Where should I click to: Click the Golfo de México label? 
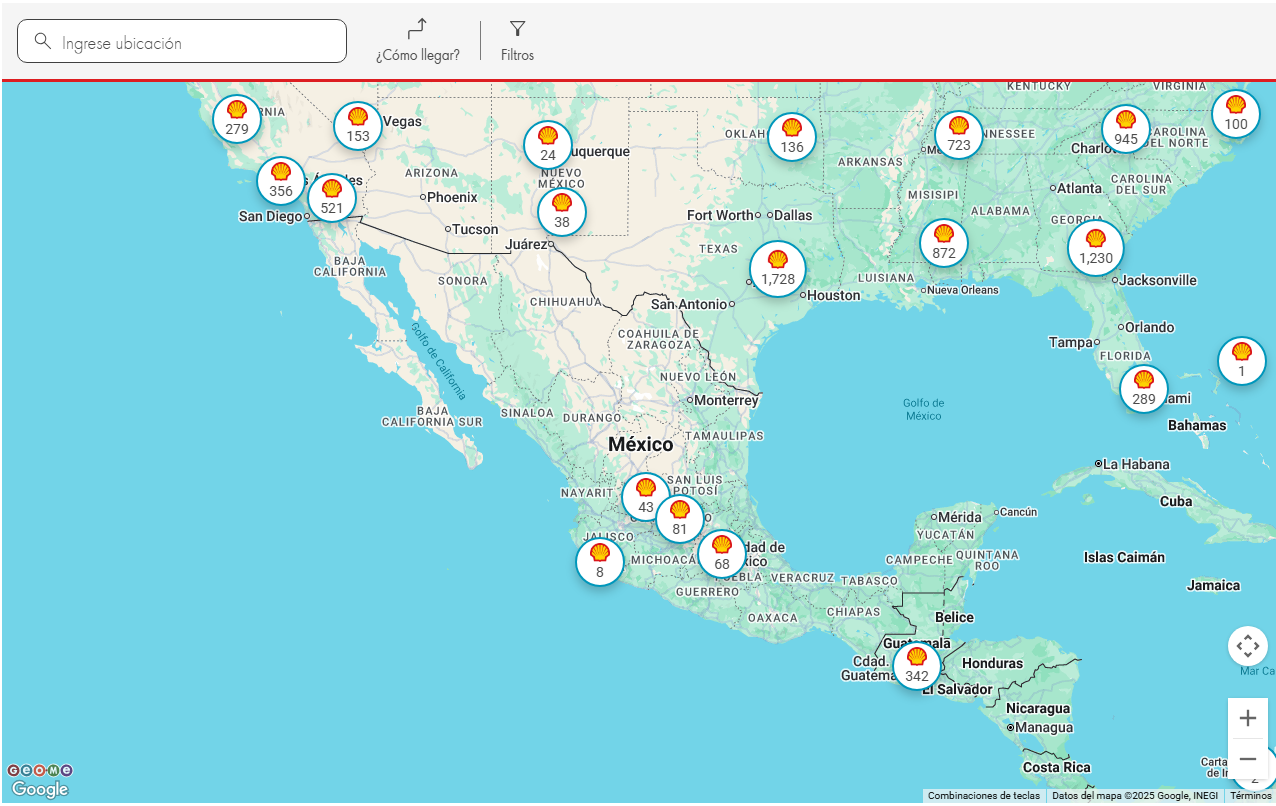[x=924, y=409]
